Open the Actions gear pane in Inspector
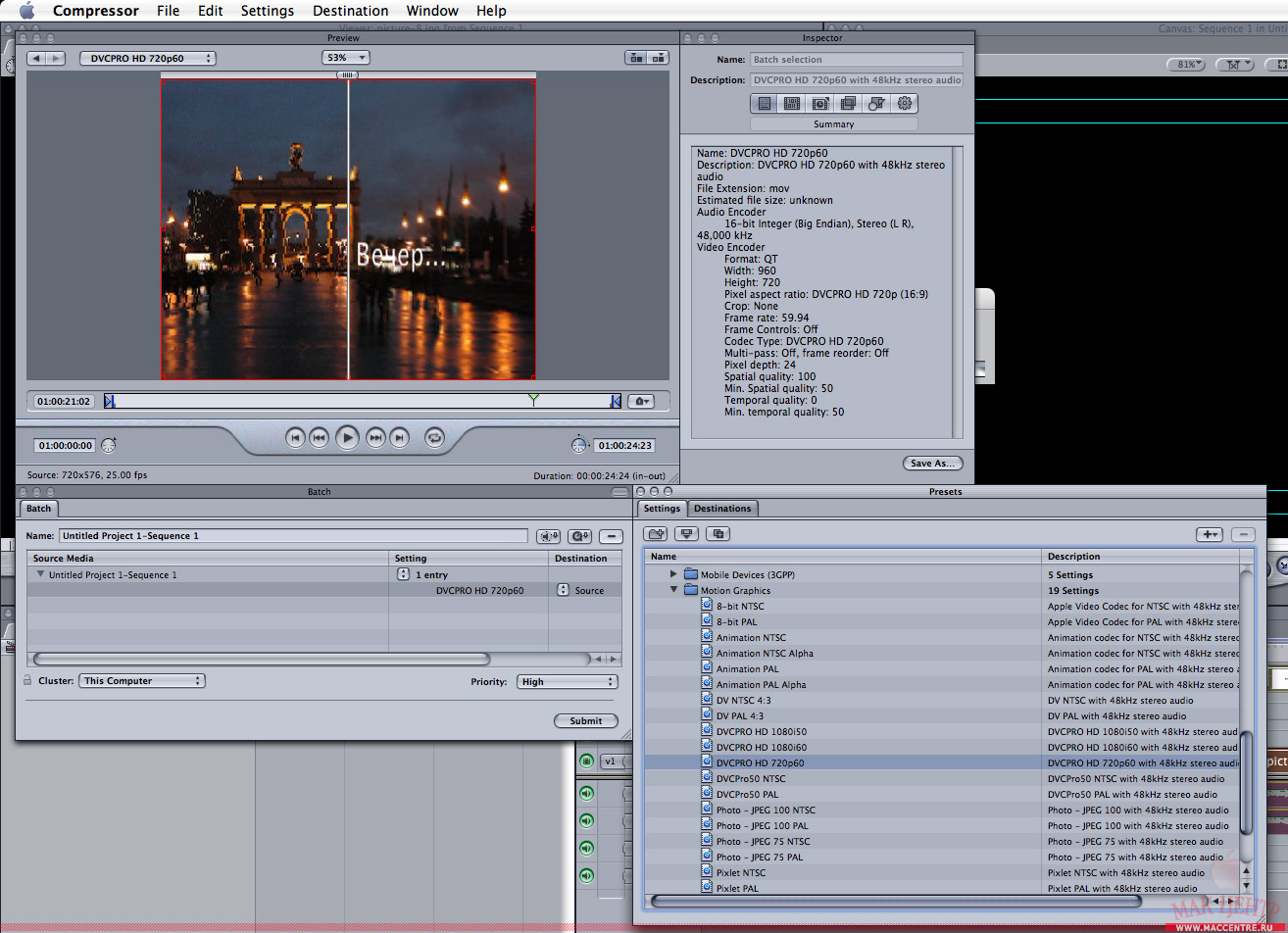This screenshot has width=1288, height=933. click(904, 103)
